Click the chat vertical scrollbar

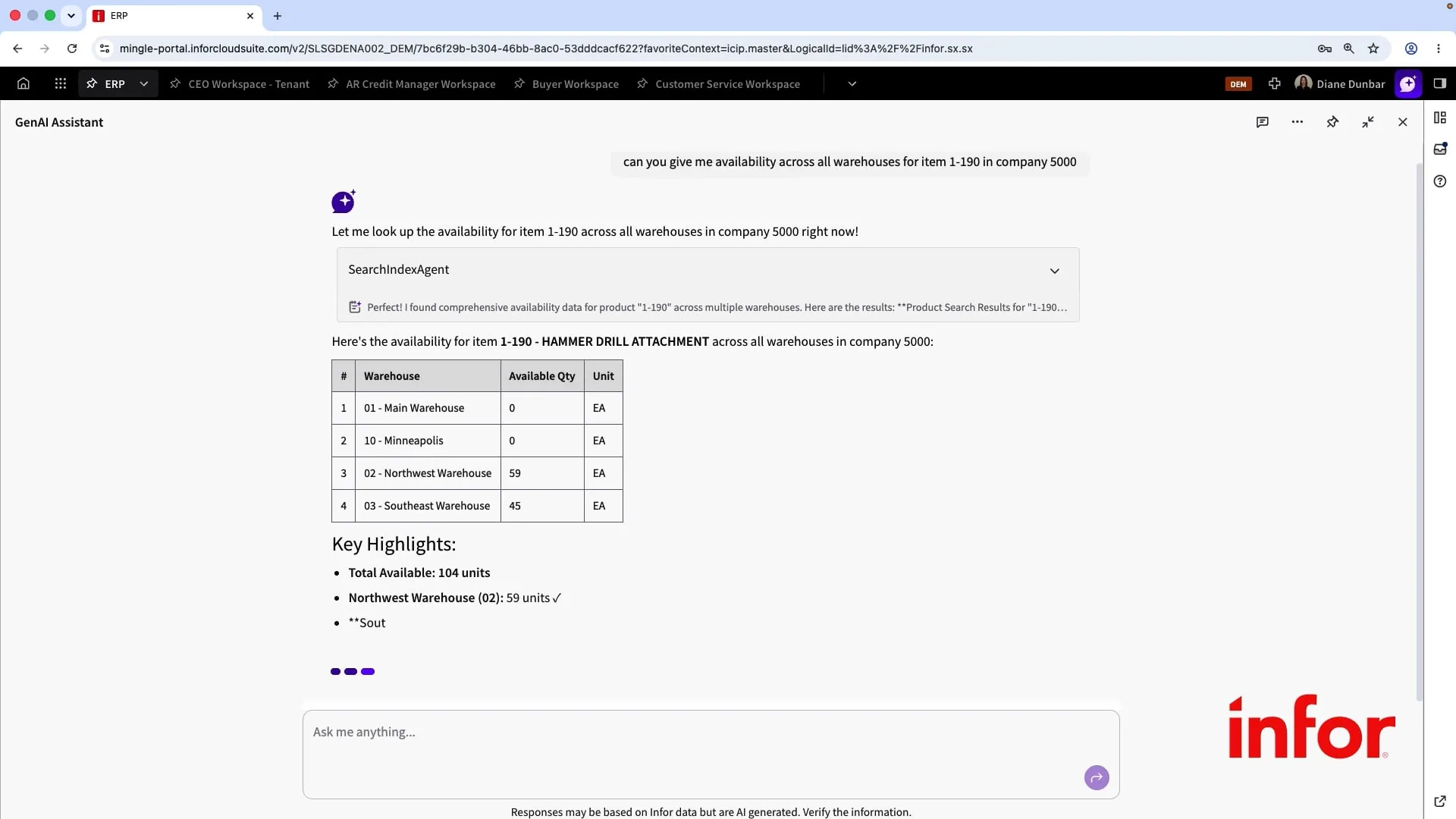(x=1420, y=432)
